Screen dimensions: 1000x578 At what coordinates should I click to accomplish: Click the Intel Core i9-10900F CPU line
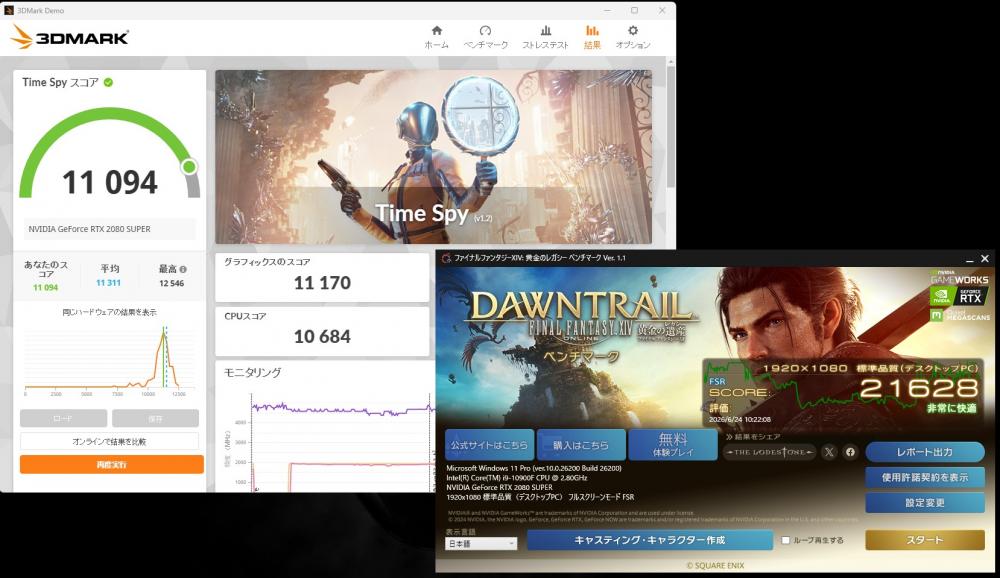[x=517, y=478]
